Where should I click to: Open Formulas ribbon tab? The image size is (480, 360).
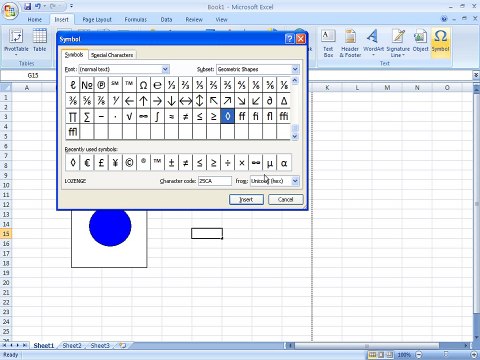[x=136, y=20]
